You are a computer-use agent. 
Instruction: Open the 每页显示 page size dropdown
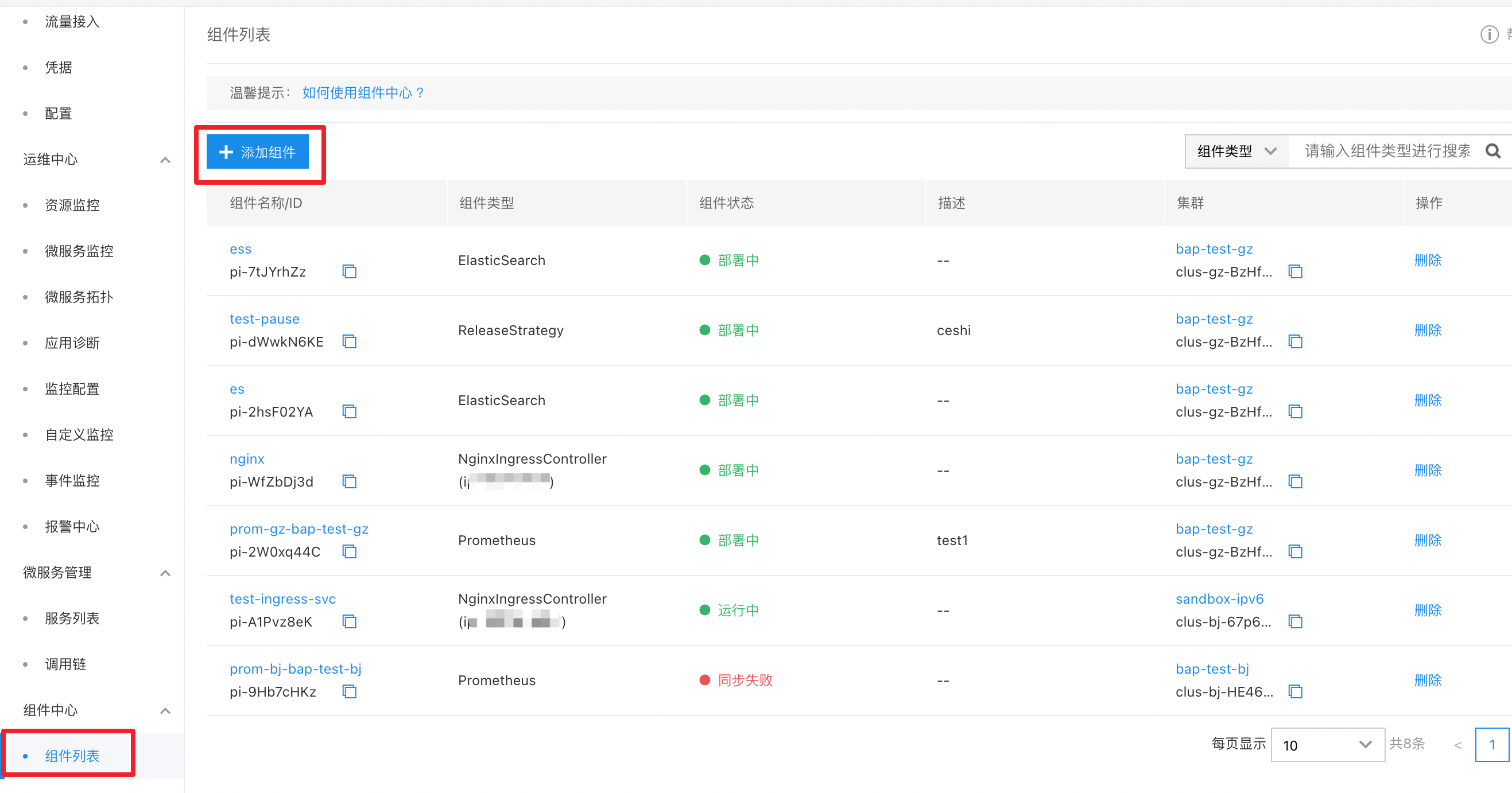[x=1328, y=745]
